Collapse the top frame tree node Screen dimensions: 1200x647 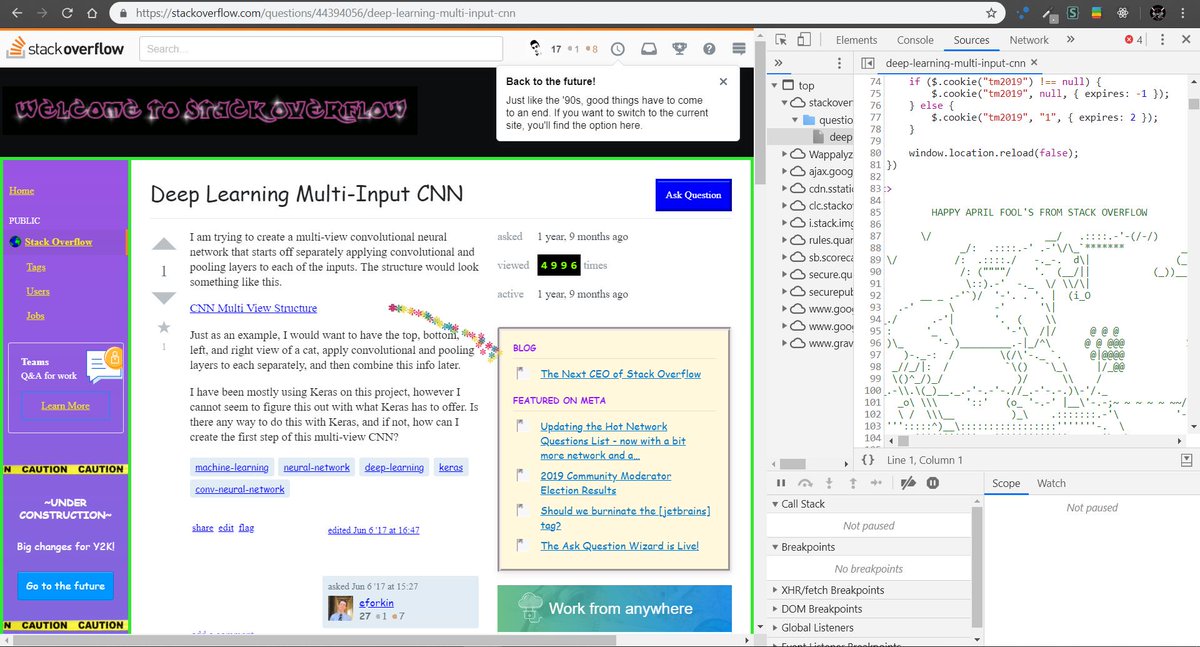pos(776,86)
